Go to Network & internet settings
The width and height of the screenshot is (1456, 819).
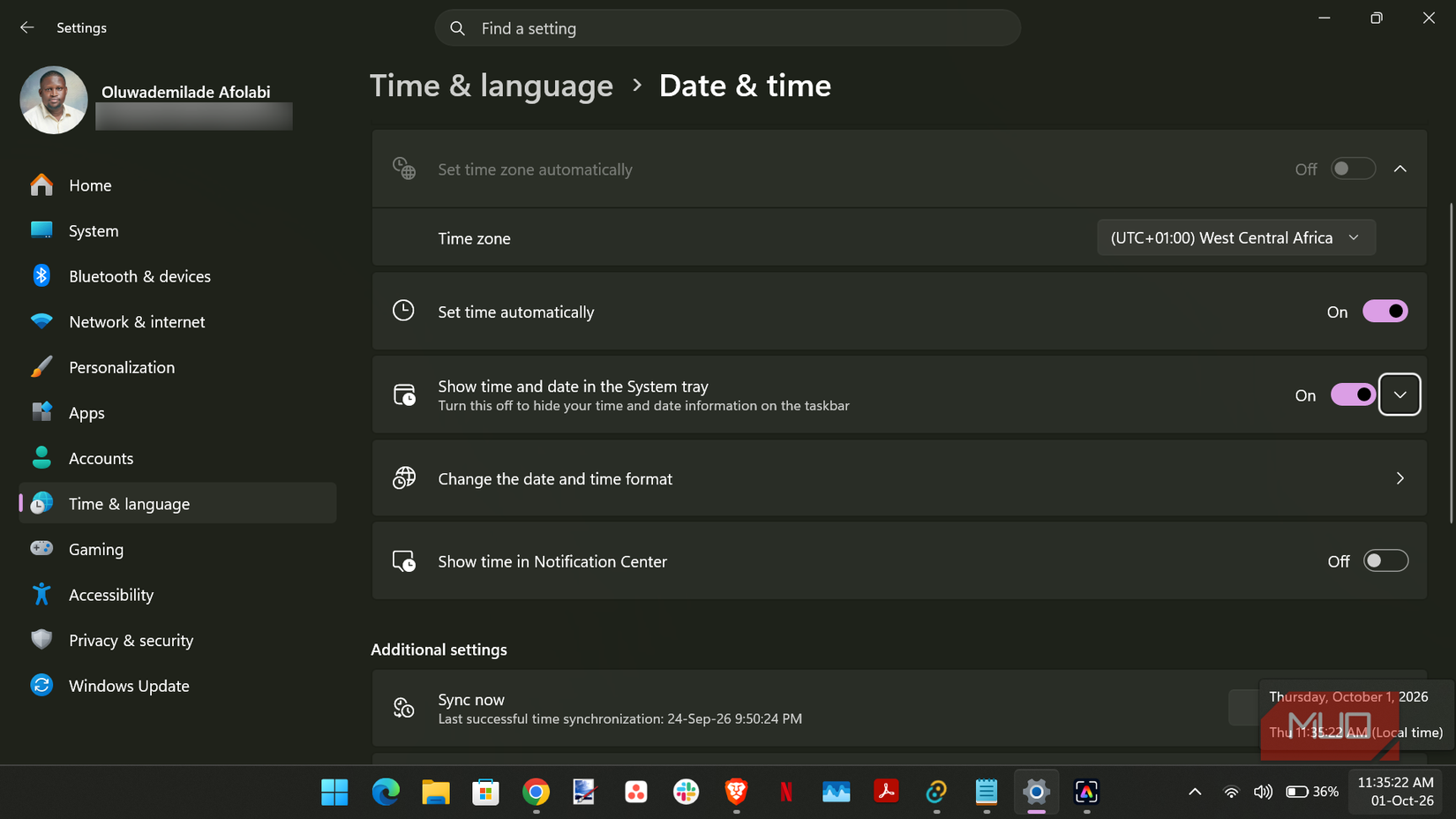coord(177,321)
